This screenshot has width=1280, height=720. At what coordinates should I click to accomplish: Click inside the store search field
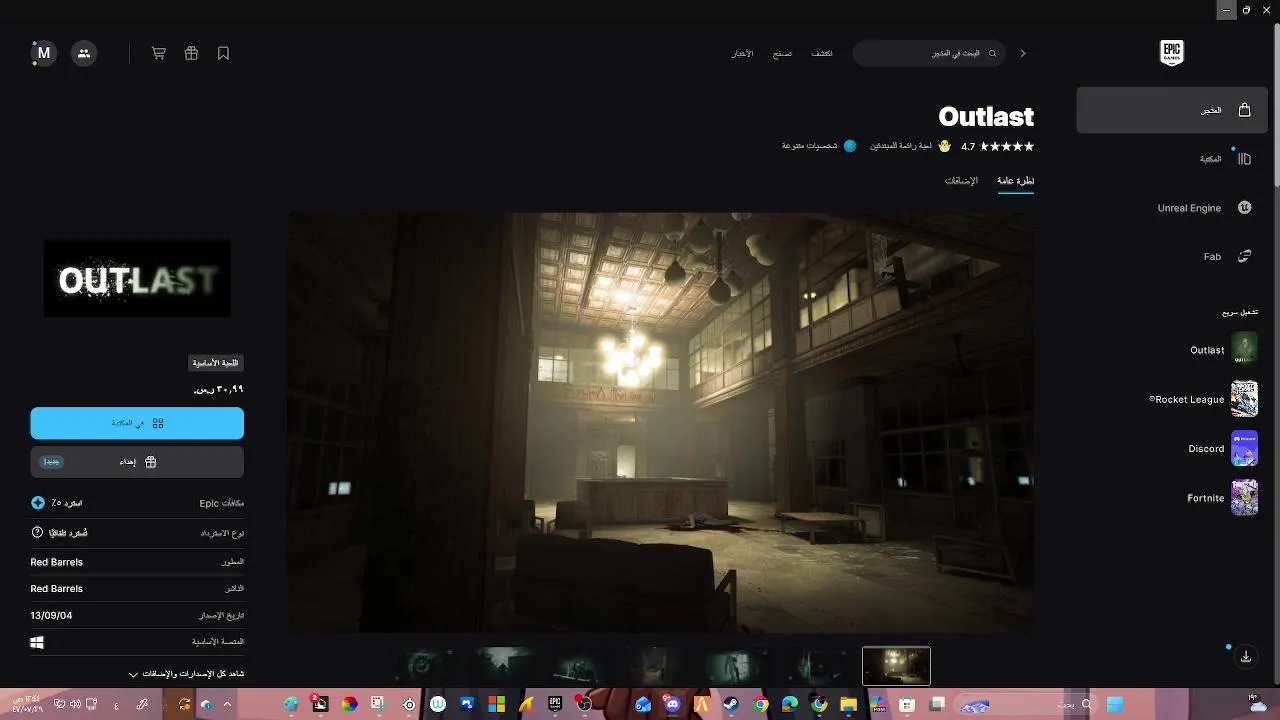930,53
